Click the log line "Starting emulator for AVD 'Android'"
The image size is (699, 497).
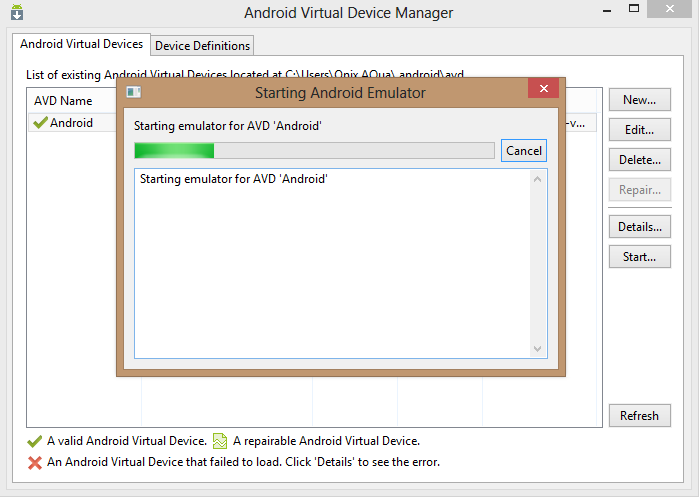(x=234, y=179)
